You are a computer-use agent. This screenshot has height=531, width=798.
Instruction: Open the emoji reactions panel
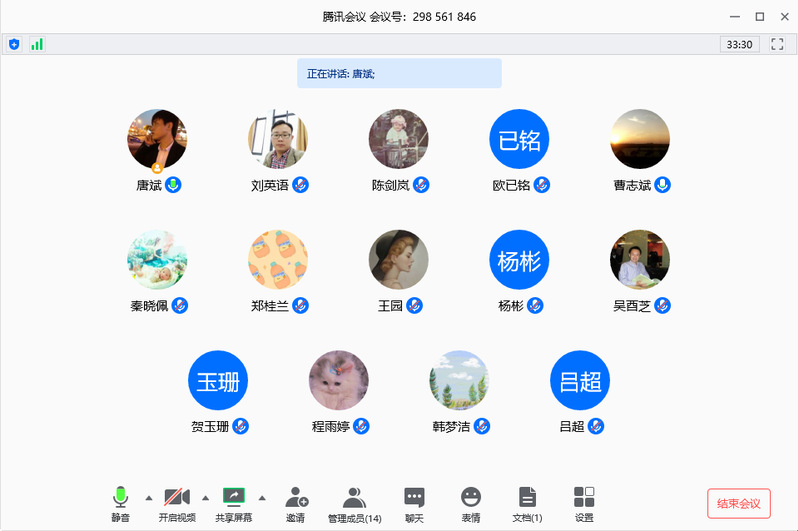470,503
